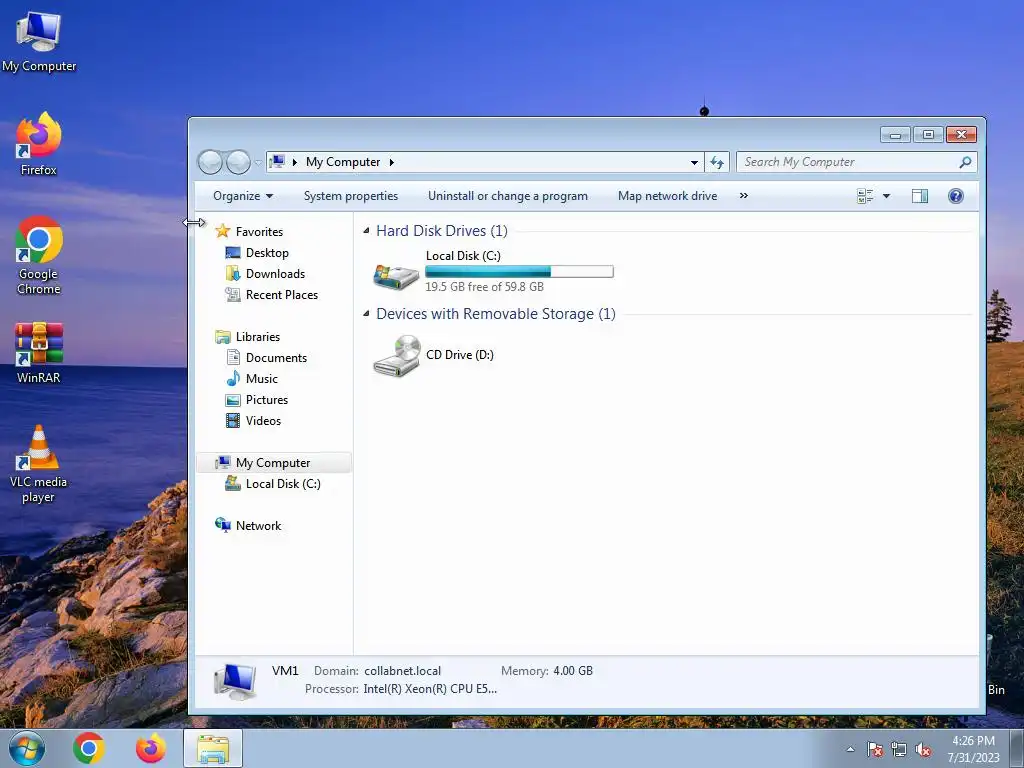Collapse the Hard Disk Drives group
The width and height of the screenshot is (1024, 768).
pyautogui.click(x=366, y=231)
